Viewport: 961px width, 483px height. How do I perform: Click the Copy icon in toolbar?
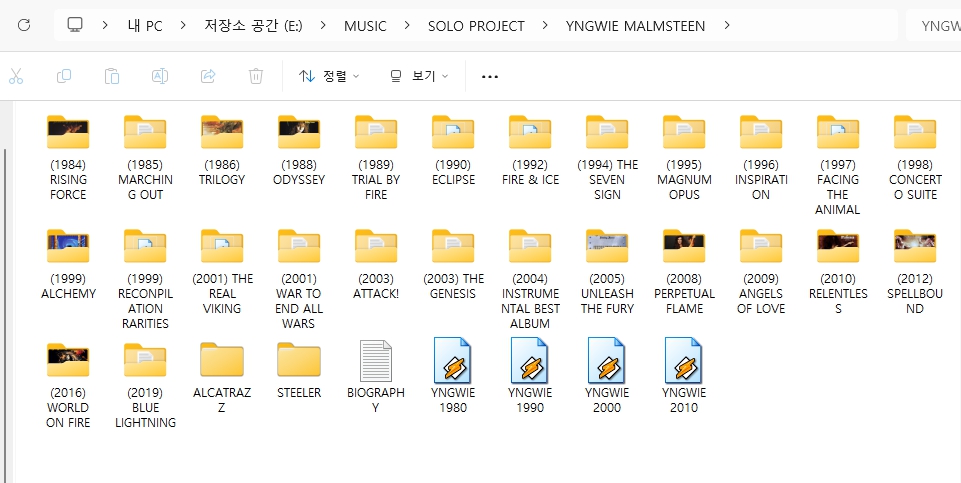64,76
